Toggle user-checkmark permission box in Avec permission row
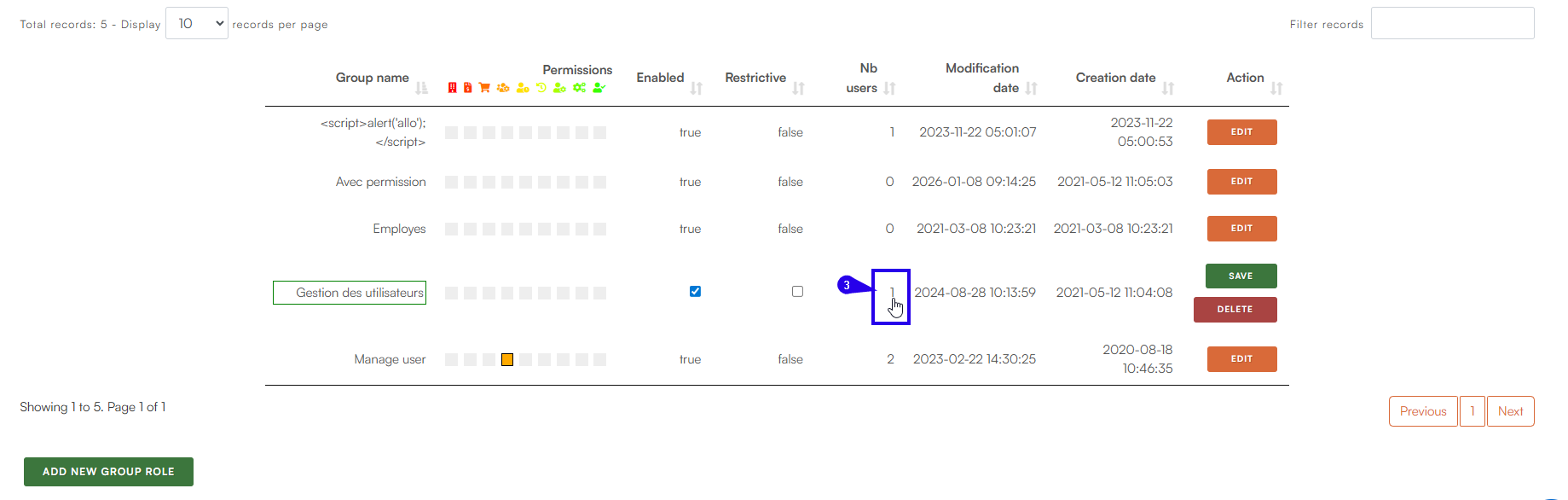Image resolution: width=1568 pixels, height=500 pixels. pyautogui.click(x=599, y=183)
